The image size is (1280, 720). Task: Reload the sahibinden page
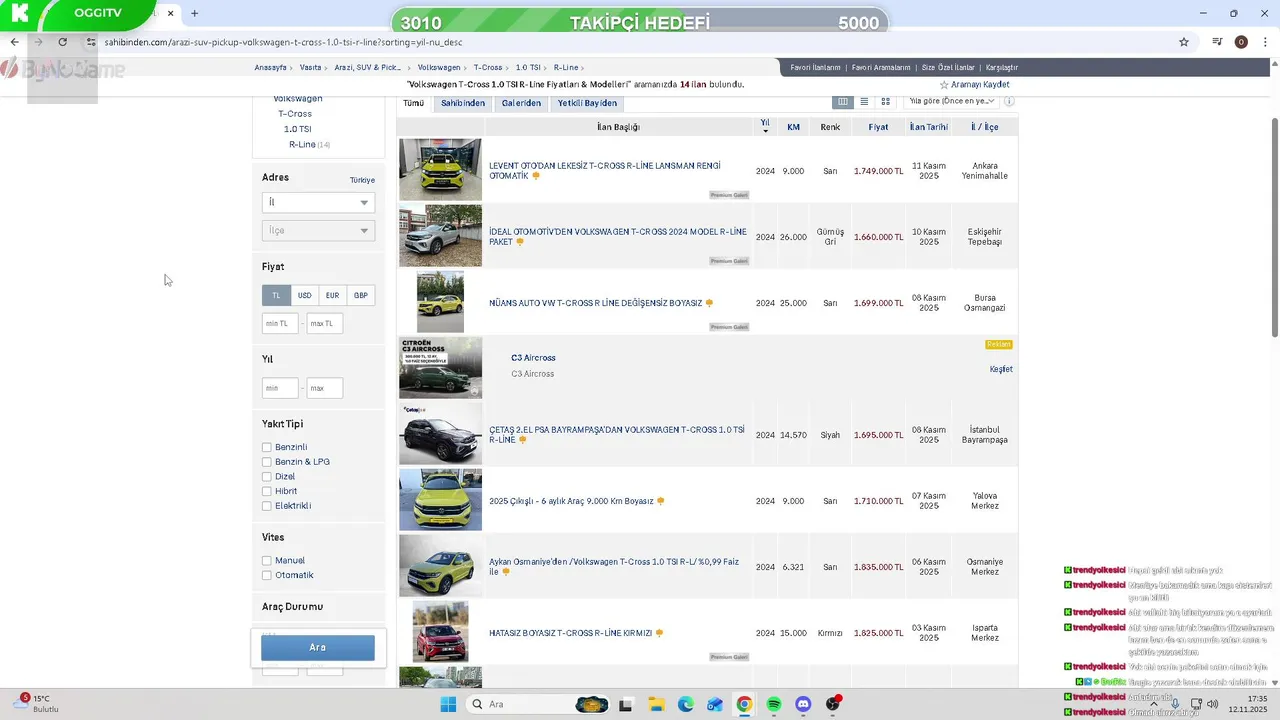62,42
